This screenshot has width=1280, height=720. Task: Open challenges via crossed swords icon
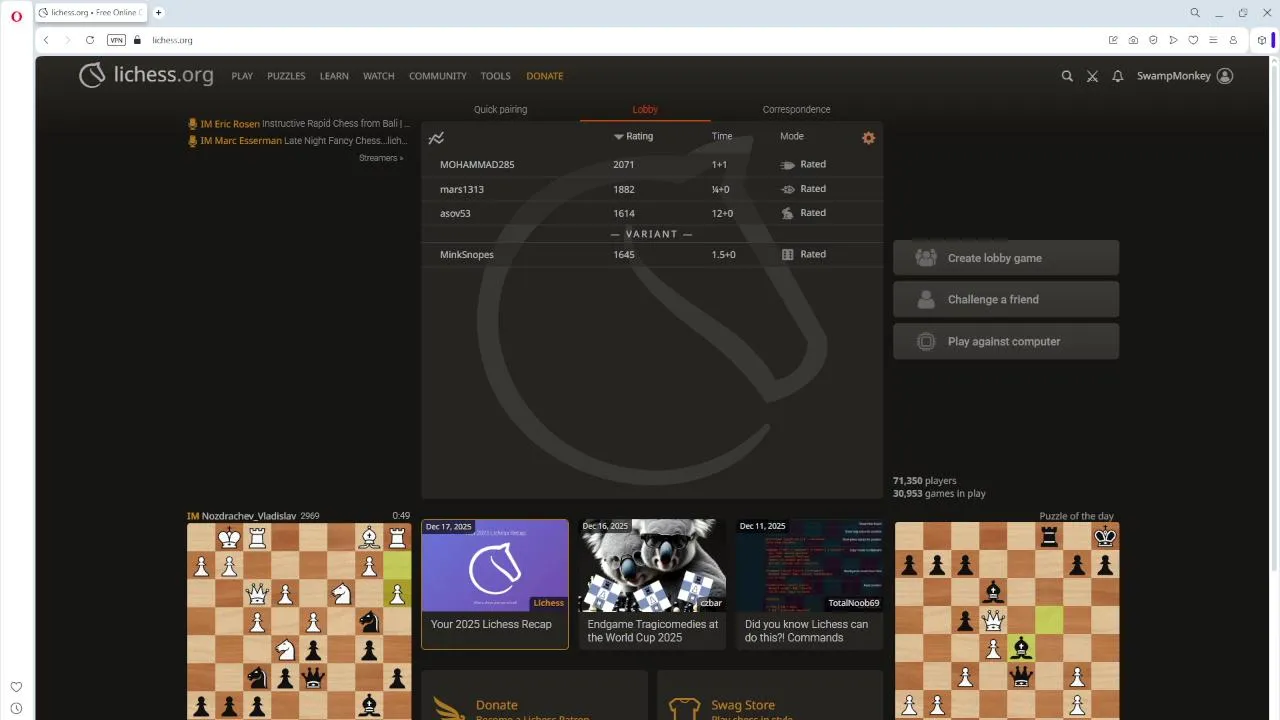click(1092, 76)
